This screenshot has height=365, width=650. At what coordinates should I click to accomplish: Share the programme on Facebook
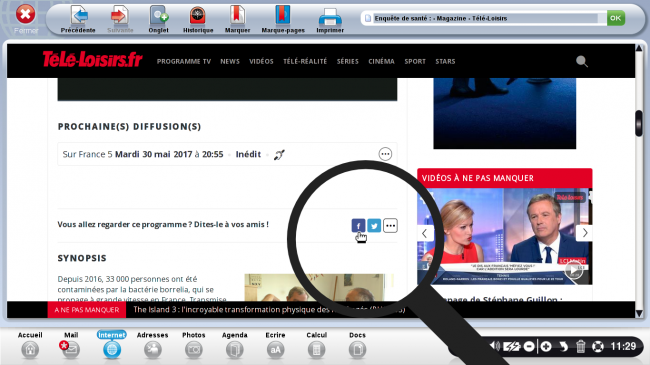click(358, 226)
